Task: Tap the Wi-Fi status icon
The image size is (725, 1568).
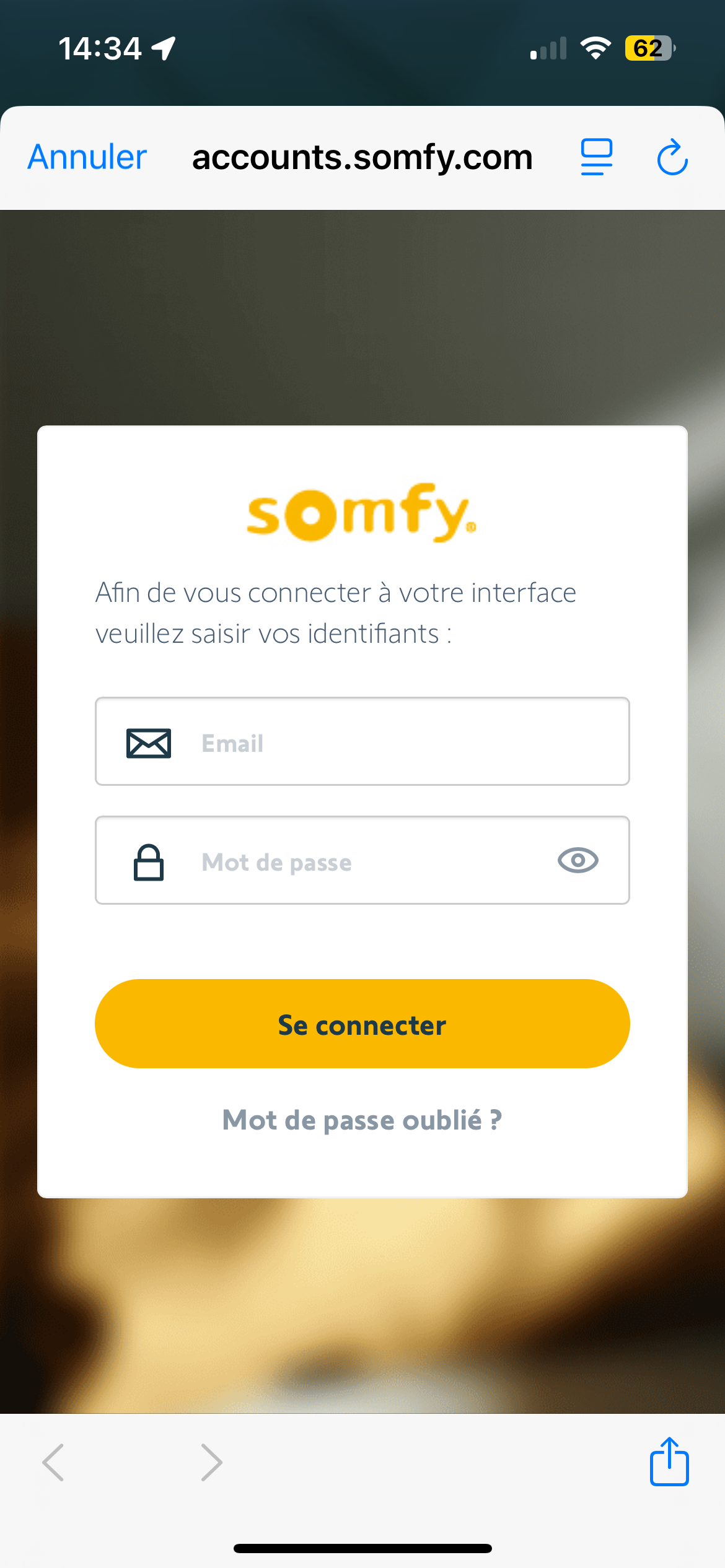Action: [x=595, y=48]
